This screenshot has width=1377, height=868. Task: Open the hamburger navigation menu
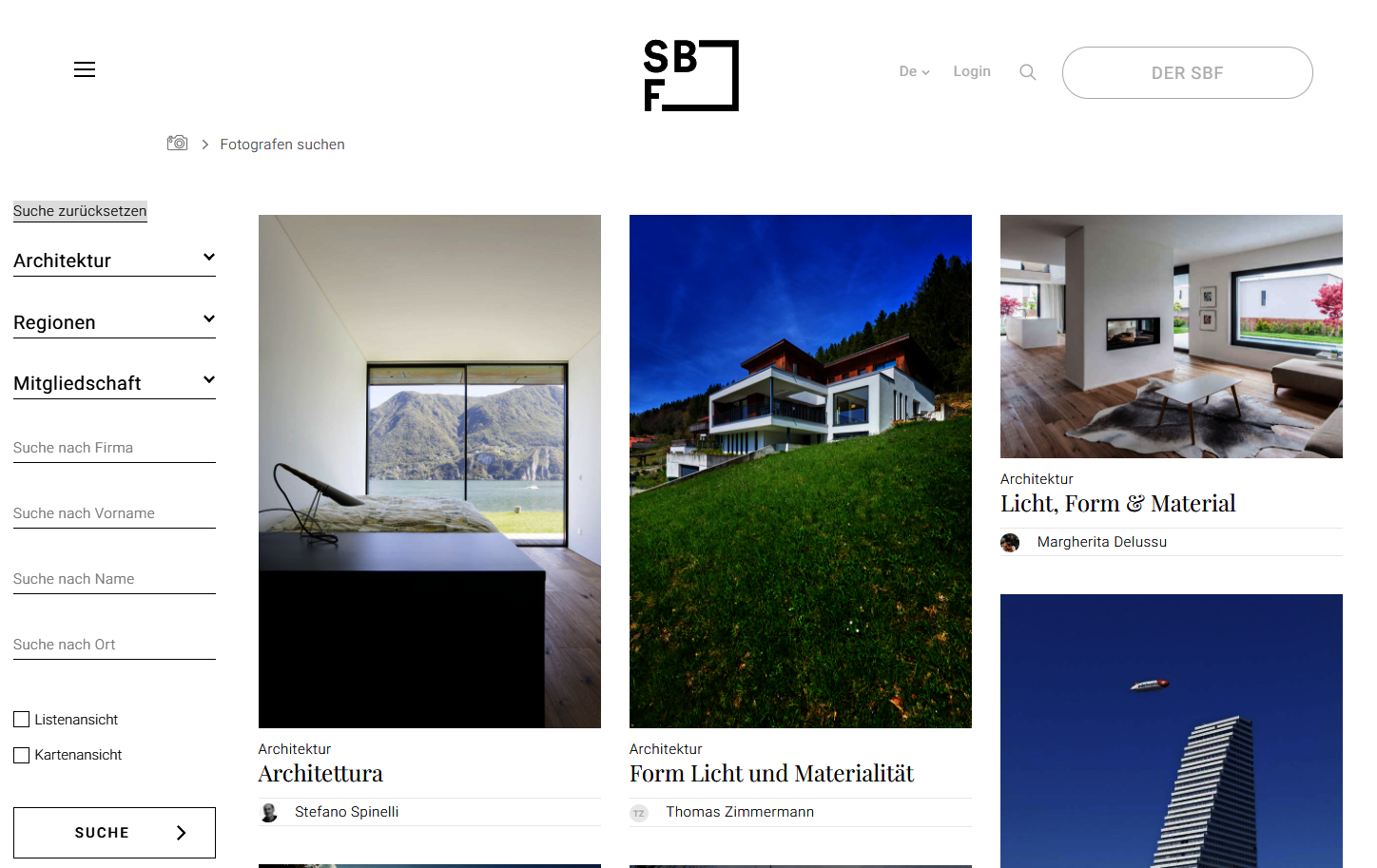click(85, 69)
